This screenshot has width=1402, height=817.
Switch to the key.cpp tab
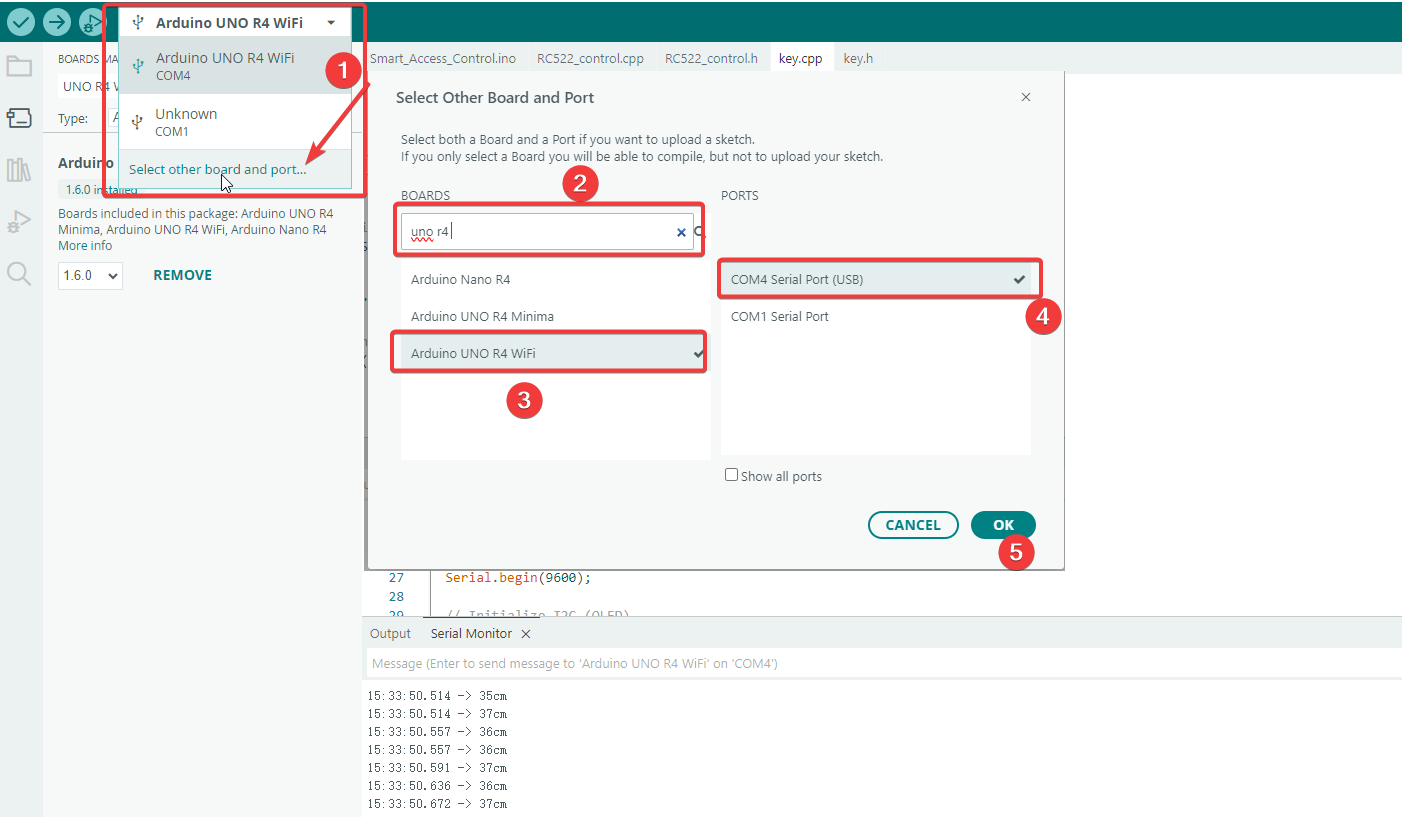click(x=800, y=58)
